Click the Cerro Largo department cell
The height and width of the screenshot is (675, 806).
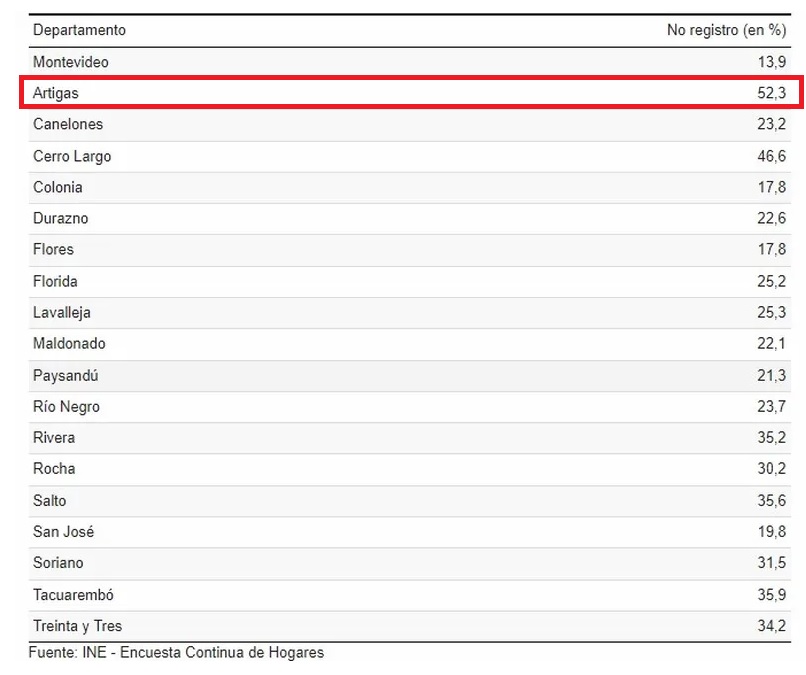[72, 156]
